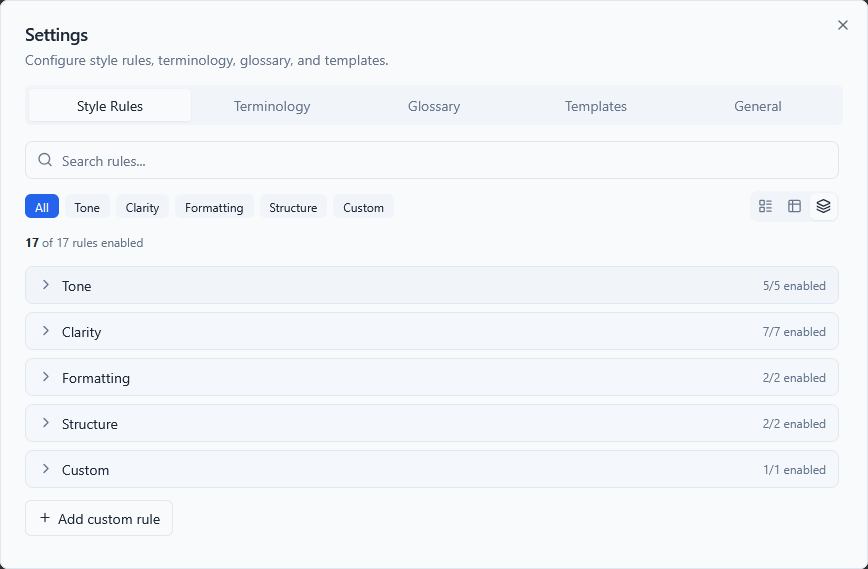Switch to the Templates tab
This screenshot has width=868, height=569.
596,106
